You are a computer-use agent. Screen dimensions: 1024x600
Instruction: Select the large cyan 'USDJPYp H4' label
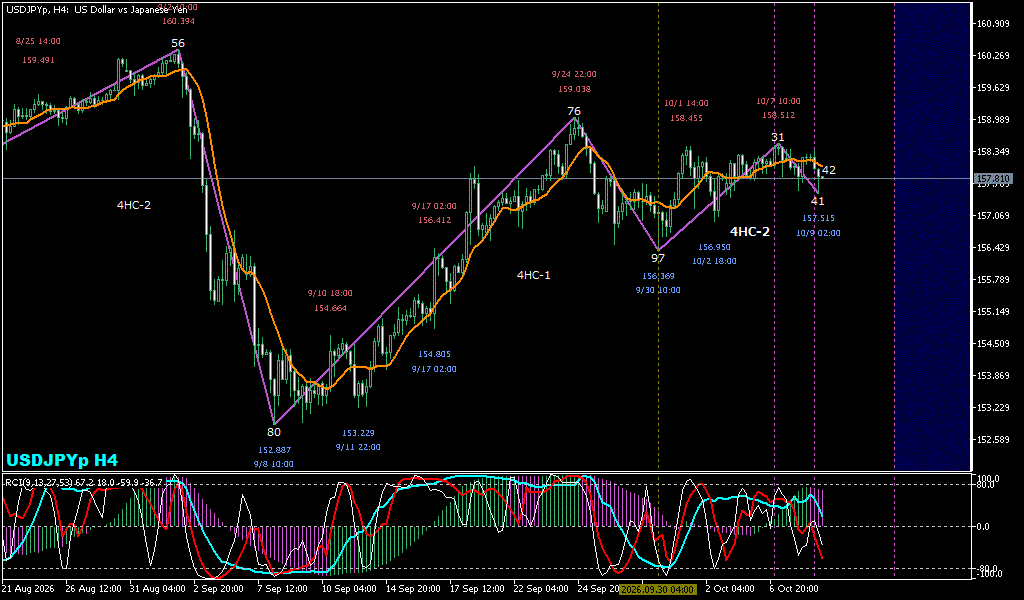click(62, 460)
